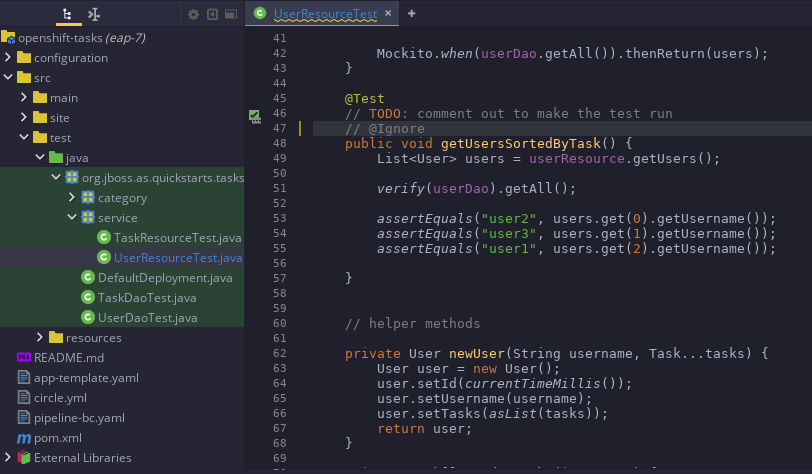Select the main folder label
The image size is (812, 474).
64,97
